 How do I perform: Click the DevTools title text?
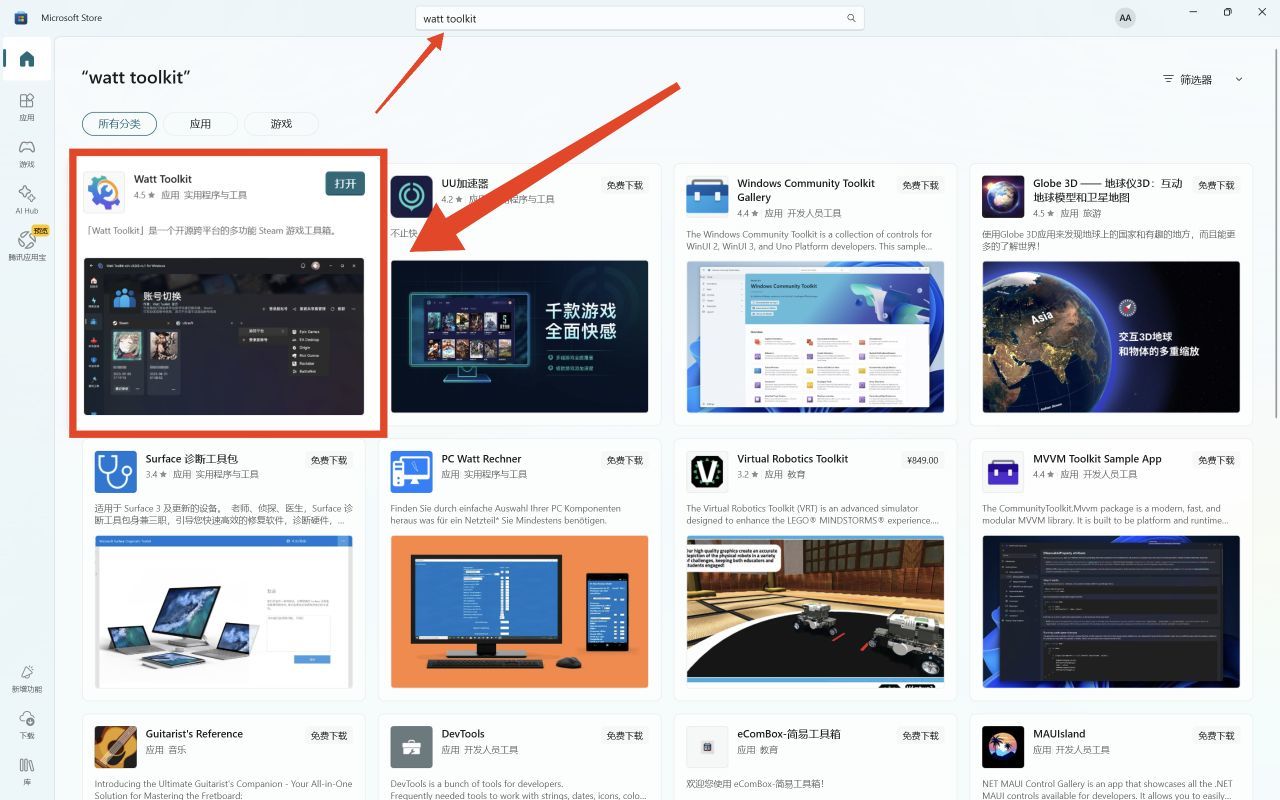point(463,734)
